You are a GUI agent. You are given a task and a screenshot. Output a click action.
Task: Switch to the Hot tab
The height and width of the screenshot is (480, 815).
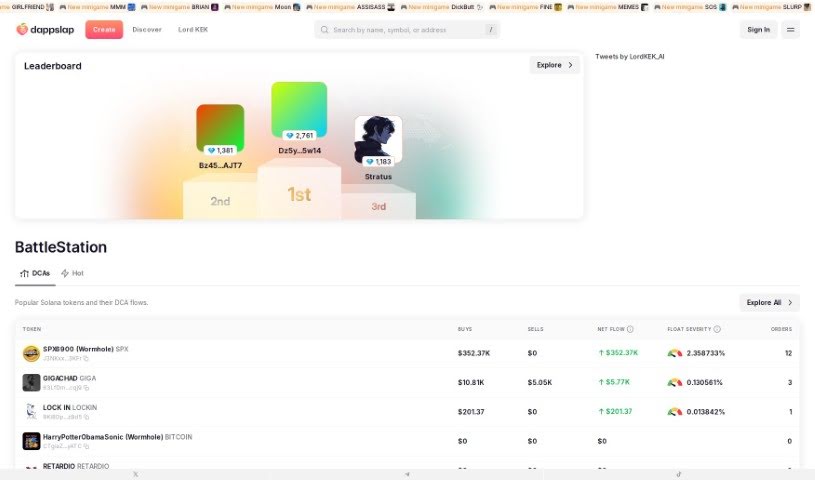[72, 274]
